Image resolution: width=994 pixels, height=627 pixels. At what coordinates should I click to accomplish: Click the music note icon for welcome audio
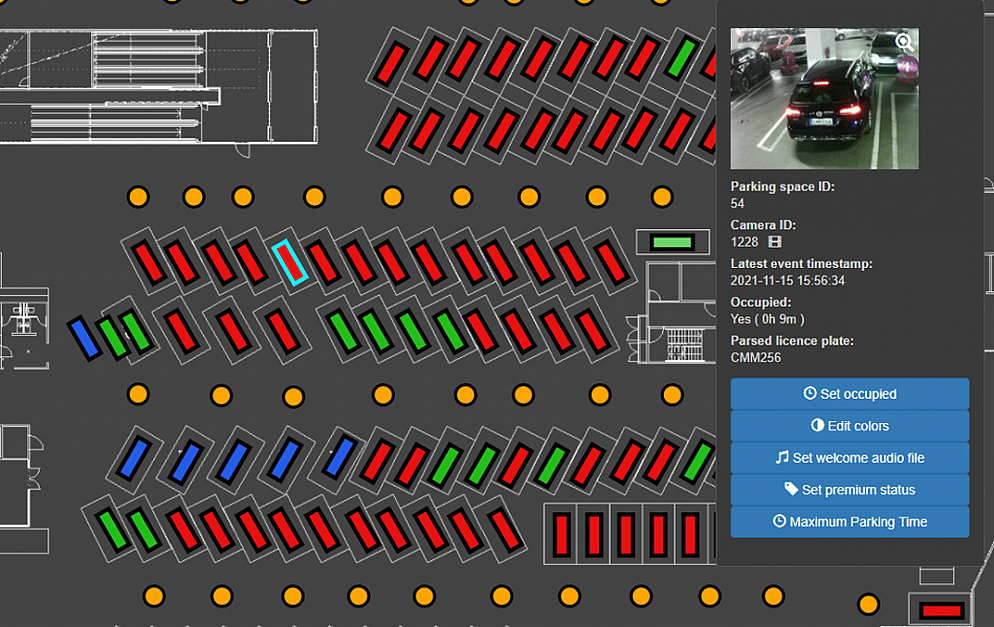pyautogui.click(x=782, y=458)
